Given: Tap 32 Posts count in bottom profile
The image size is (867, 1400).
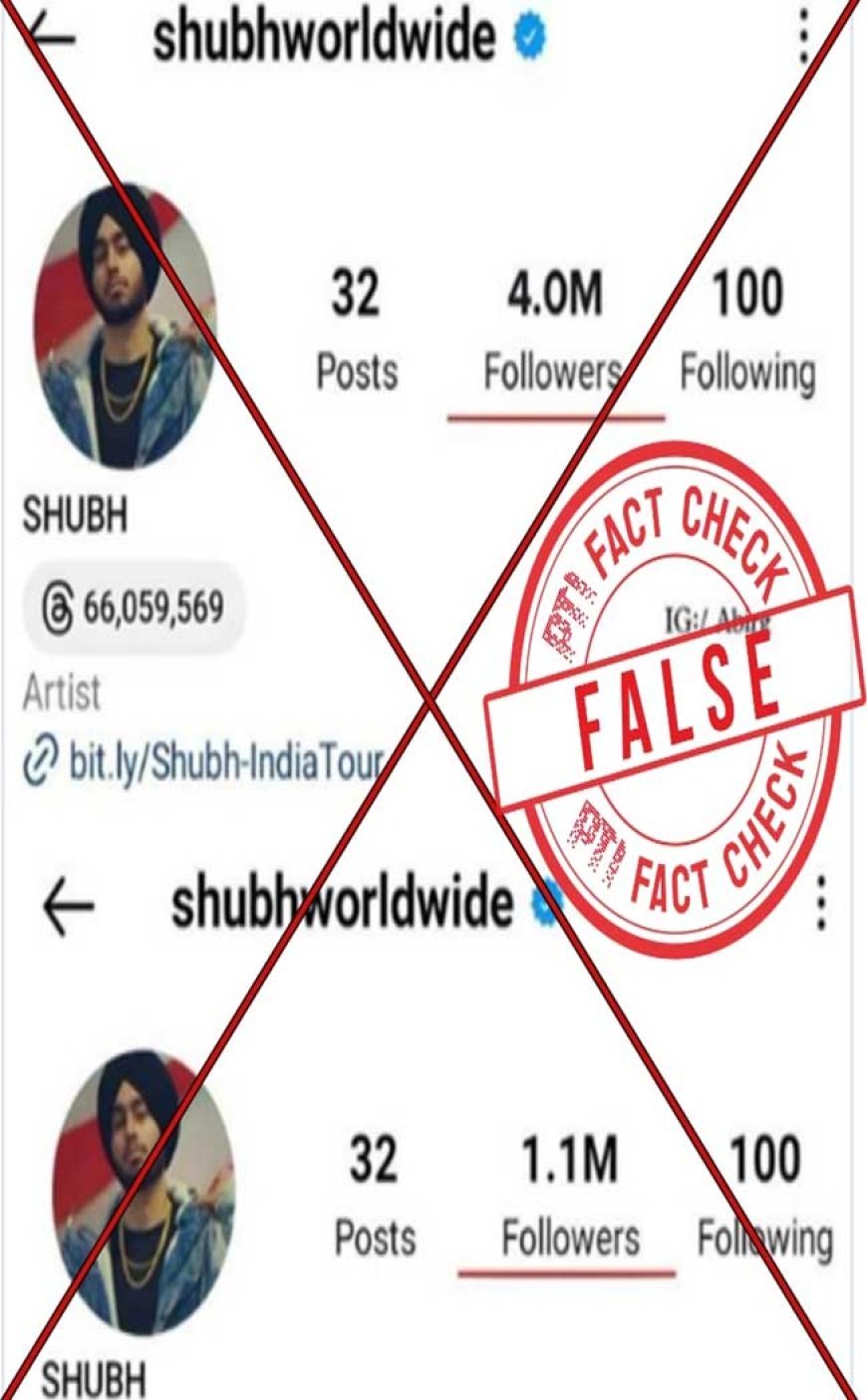Looking at the screenshot, I should 374,1197.
